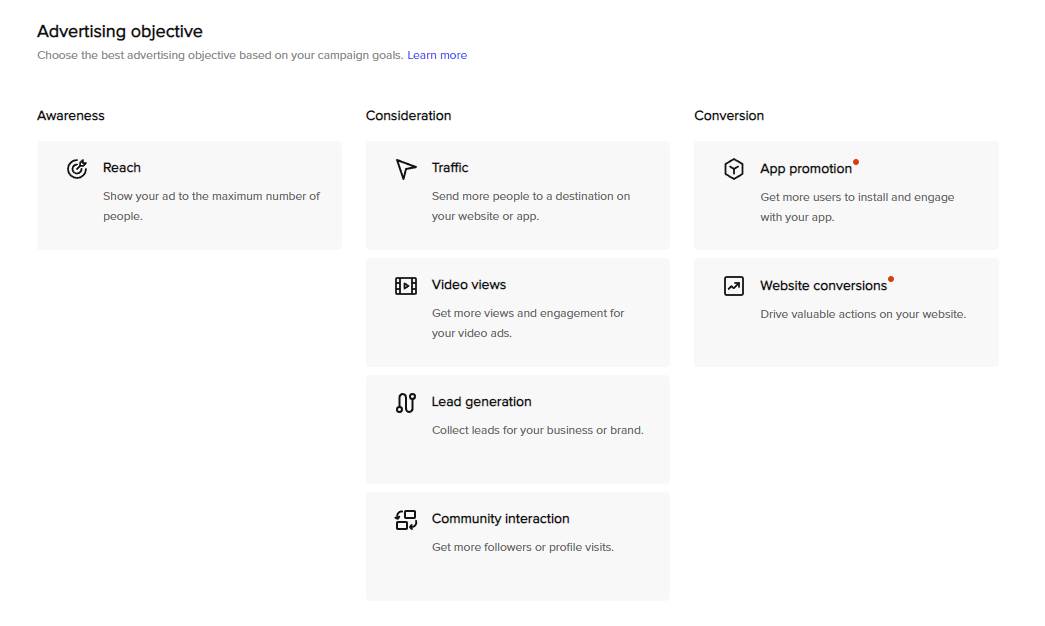Click text 'Get more followers or profile visits.'
This screenshot has height=626, width=1045.
(x=522, y=547)
